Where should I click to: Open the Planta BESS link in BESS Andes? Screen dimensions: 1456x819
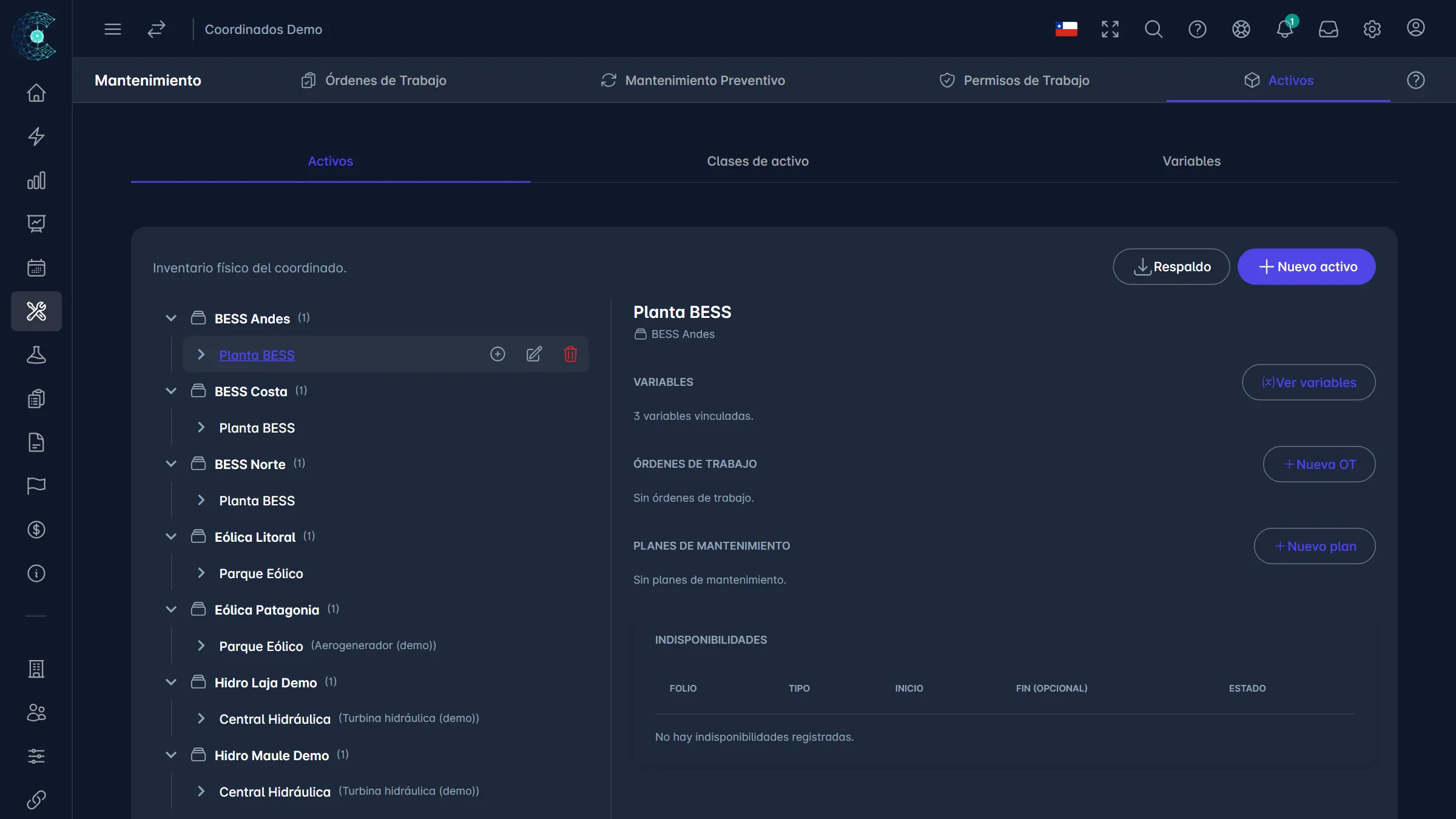pos(257,355)
